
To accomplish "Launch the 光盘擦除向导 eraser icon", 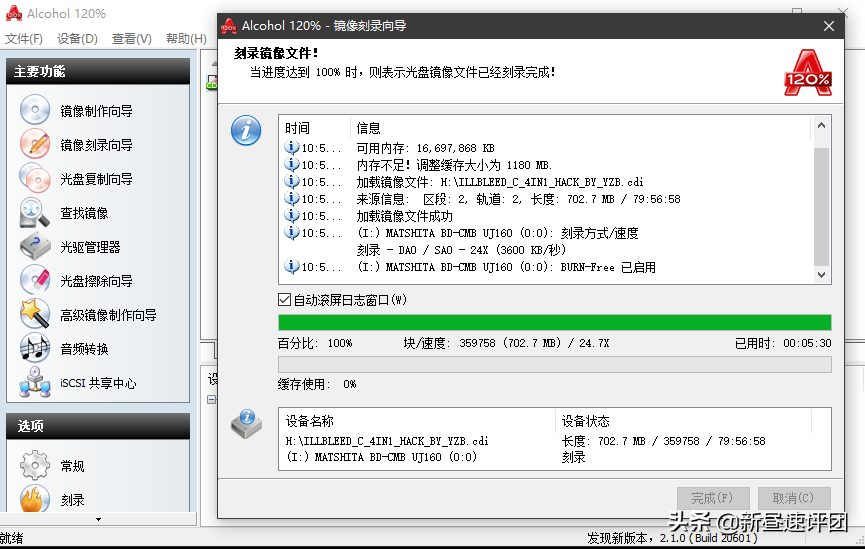I will pos(35,281).
